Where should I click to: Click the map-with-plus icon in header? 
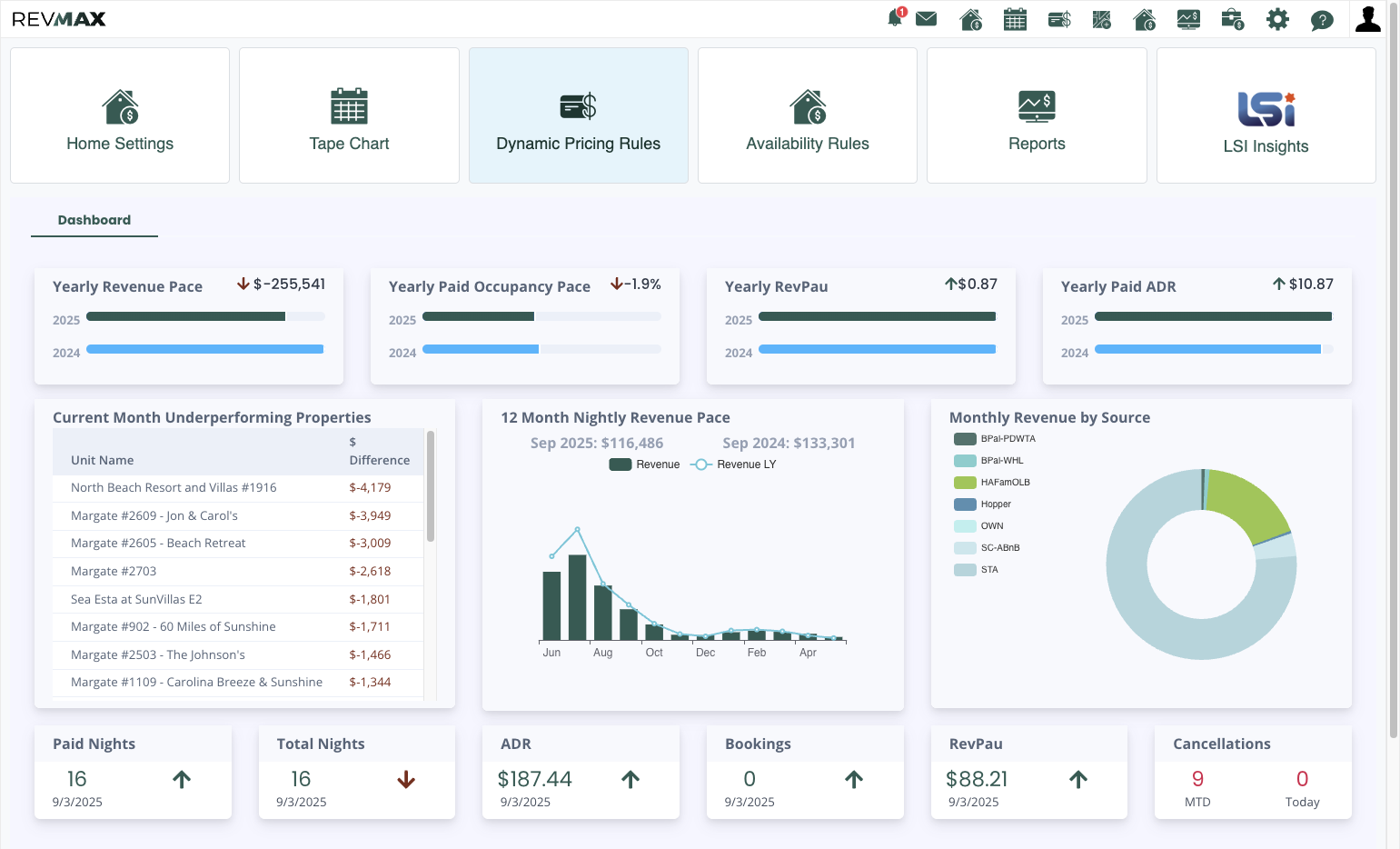[x=1102, y=19]
